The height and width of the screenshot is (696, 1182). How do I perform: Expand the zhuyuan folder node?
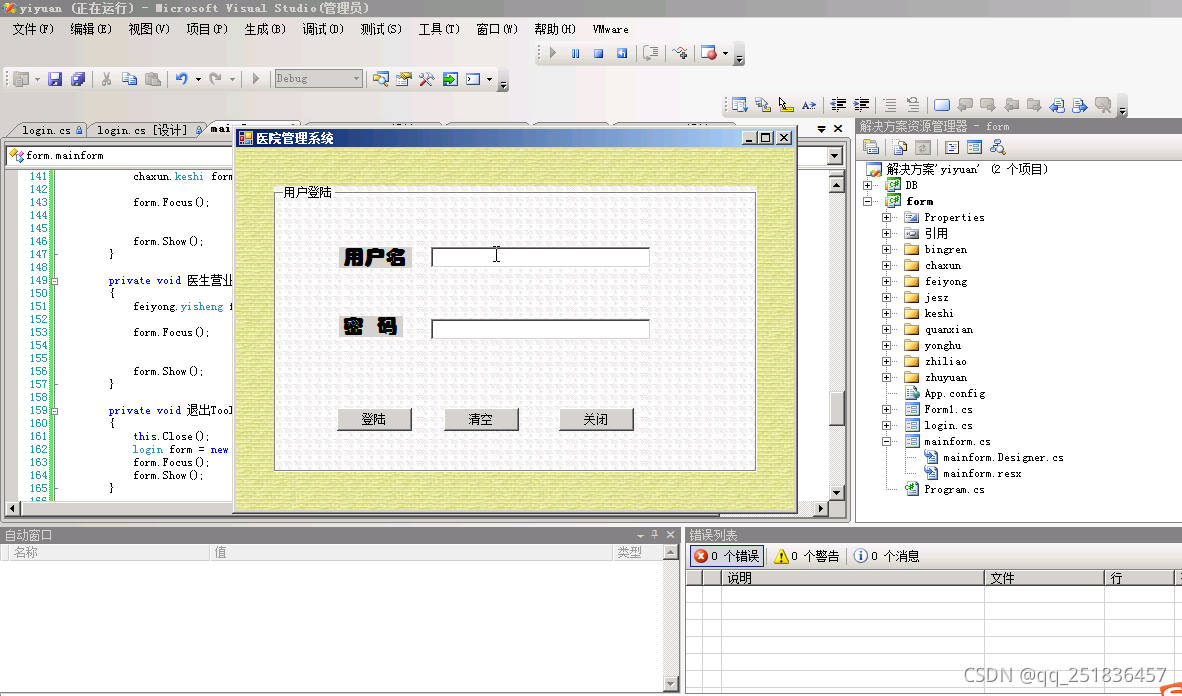(x=886, y=378)
